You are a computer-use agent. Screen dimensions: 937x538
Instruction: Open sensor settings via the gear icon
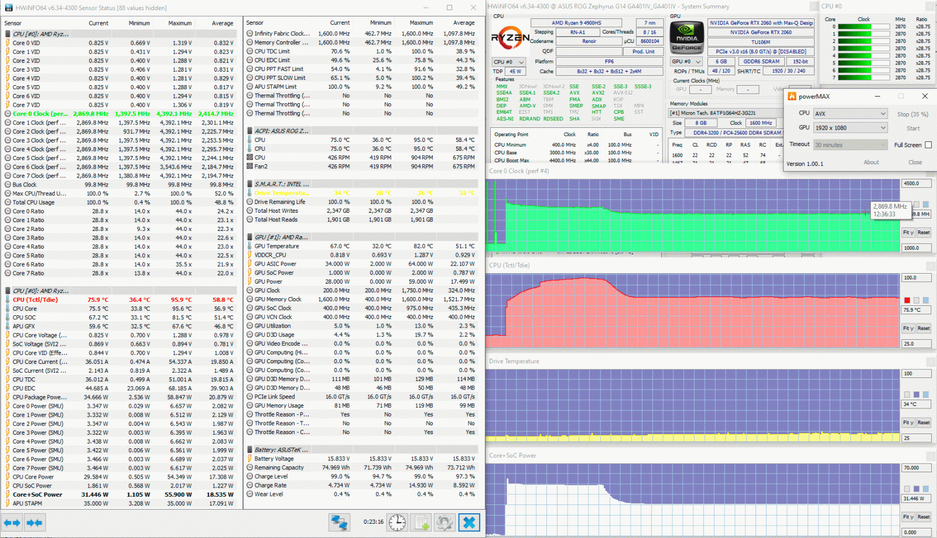(x=445, y=522)
